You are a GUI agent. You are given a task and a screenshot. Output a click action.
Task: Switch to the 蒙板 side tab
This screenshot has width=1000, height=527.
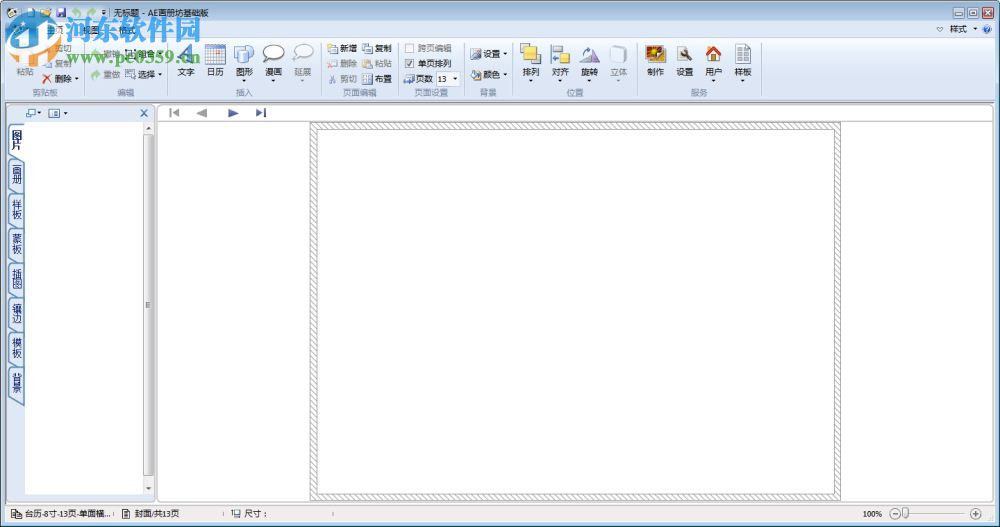tap(17, 244)
